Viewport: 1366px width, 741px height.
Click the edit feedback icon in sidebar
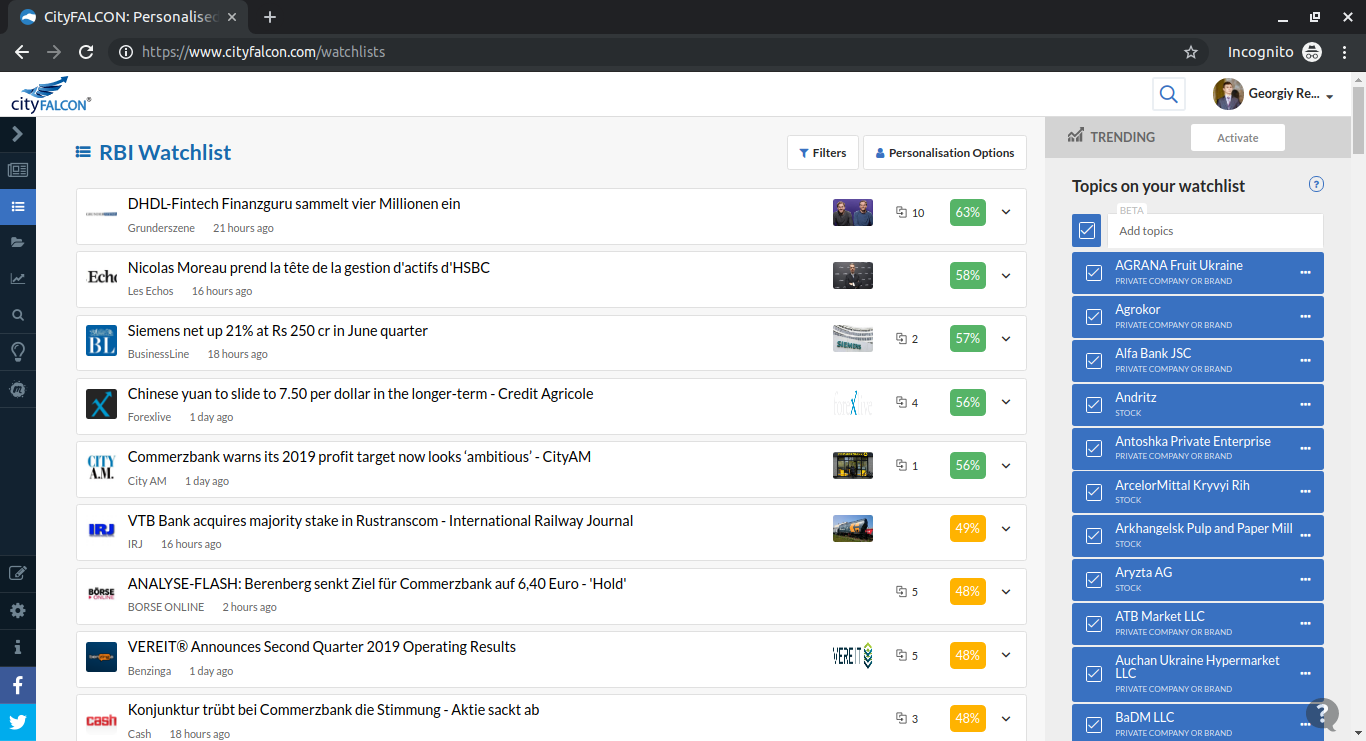(17, 573)
